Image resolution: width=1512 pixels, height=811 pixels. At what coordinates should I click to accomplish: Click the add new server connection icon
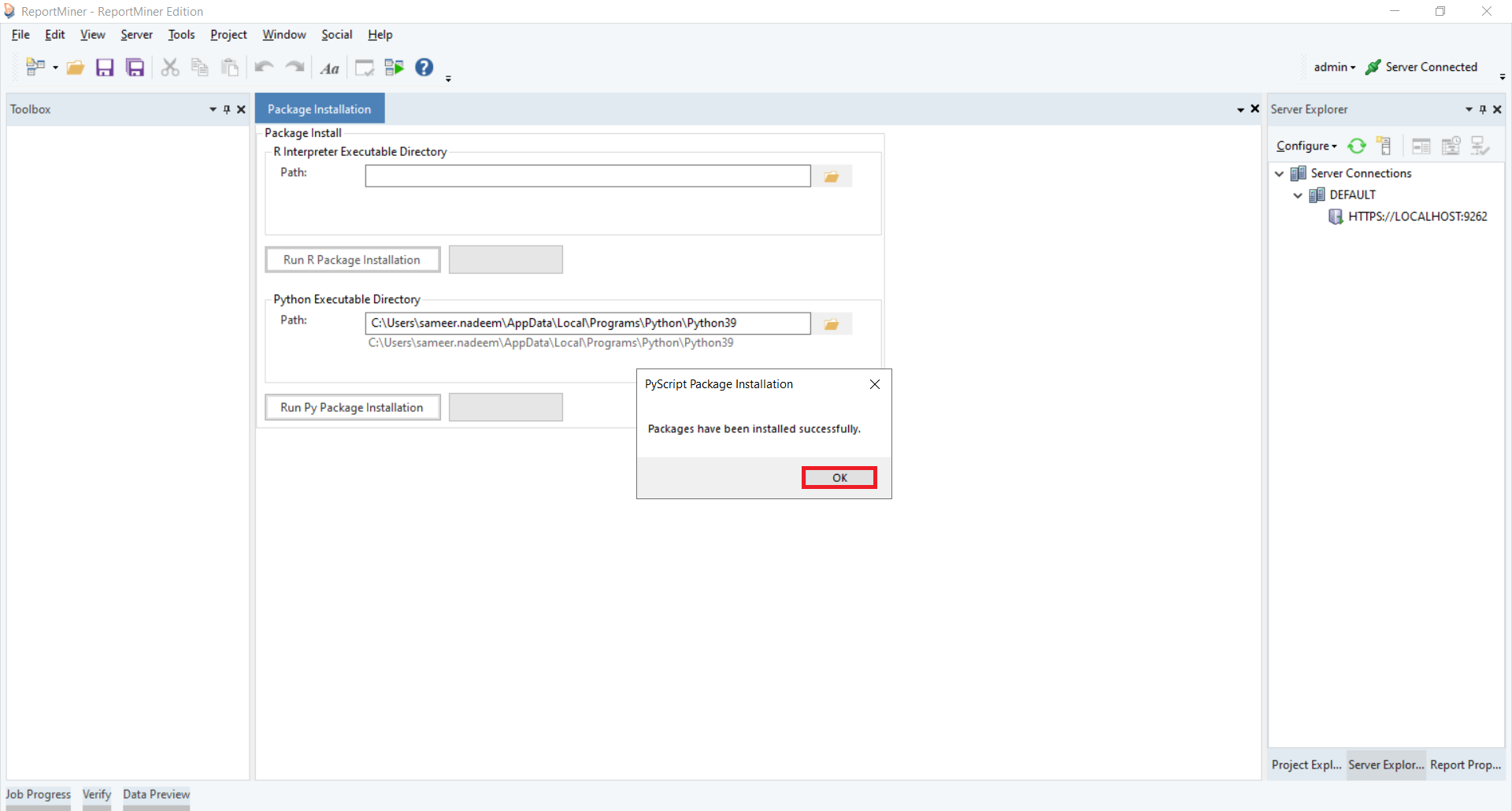[x=1384, y=146]
